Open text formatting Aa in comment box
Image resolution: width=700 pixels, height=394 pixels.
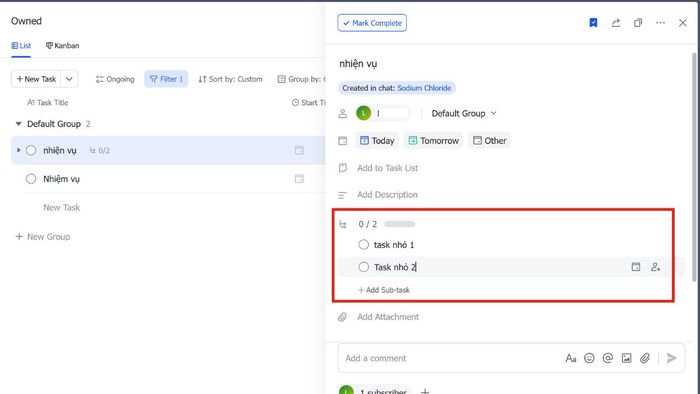[571, 358]
